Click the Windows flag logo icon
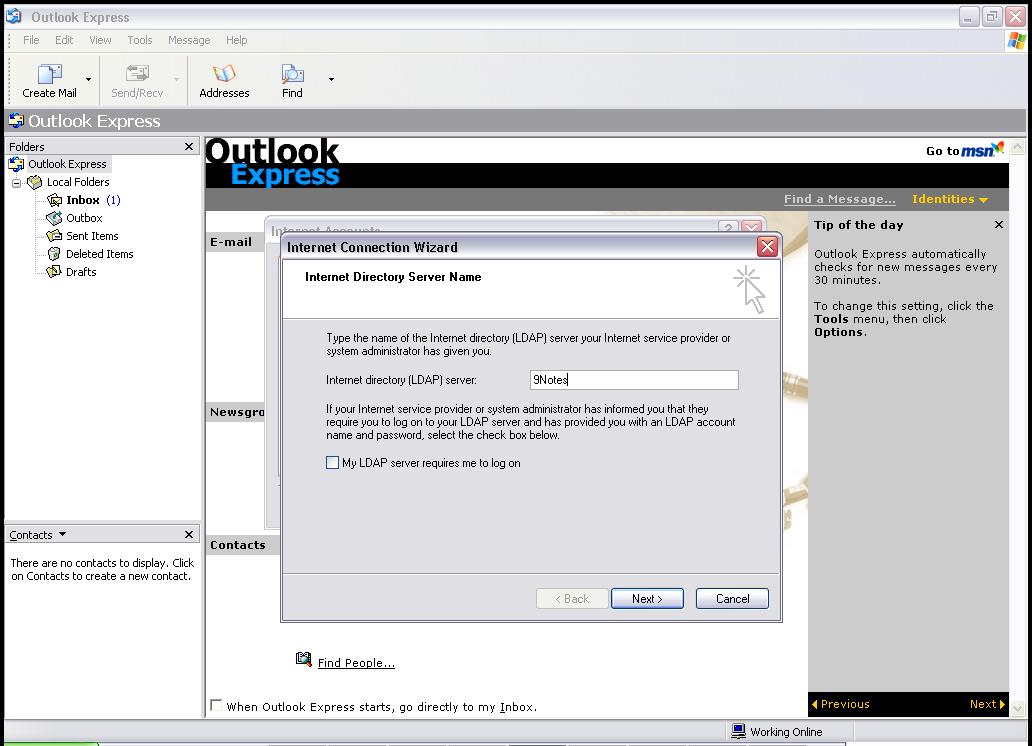This screenshot has width=1032, height=746. (x=1016, y=41)
